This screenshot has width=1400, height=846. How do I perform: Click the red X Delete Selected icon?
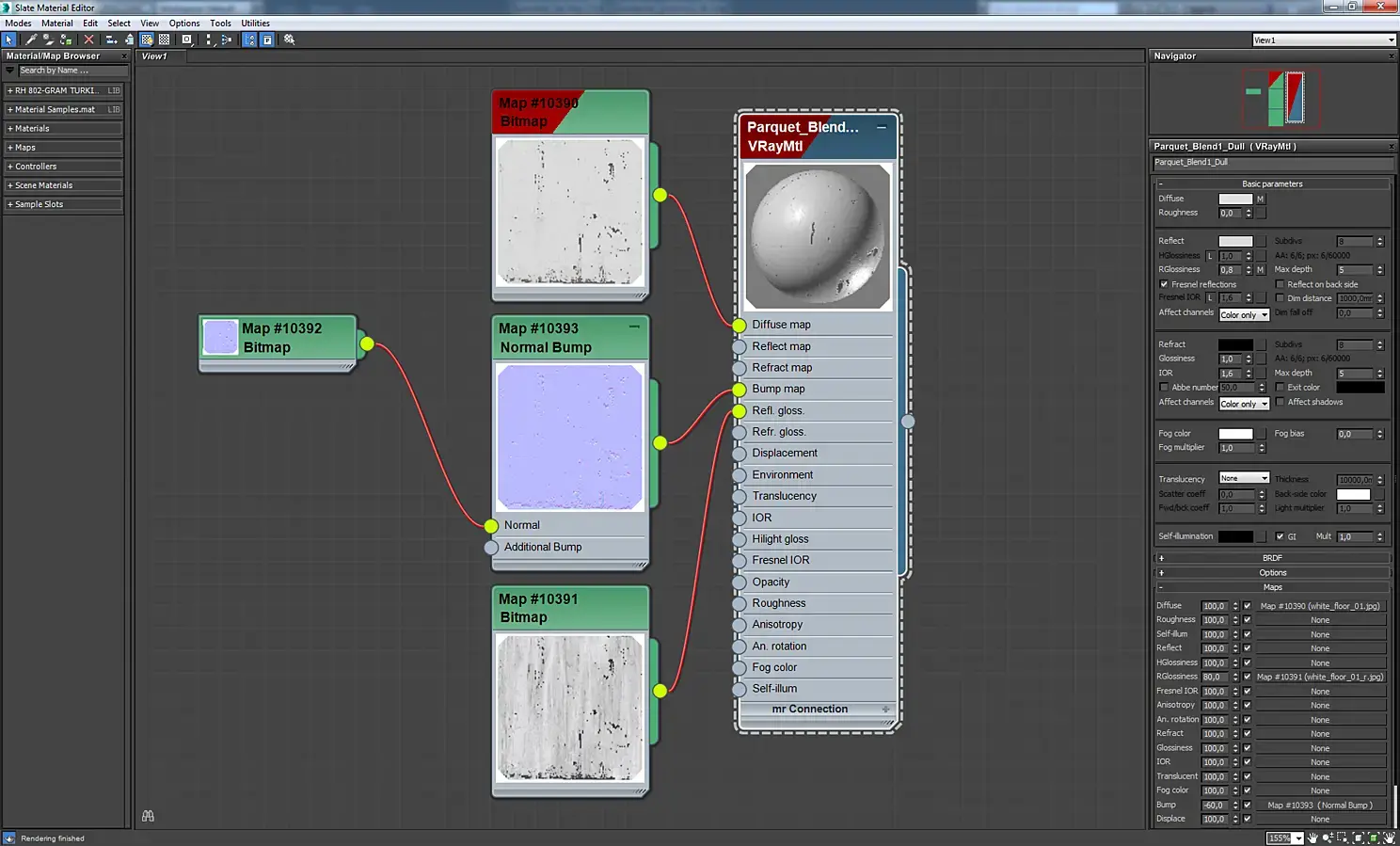click(x=88, y=40)
